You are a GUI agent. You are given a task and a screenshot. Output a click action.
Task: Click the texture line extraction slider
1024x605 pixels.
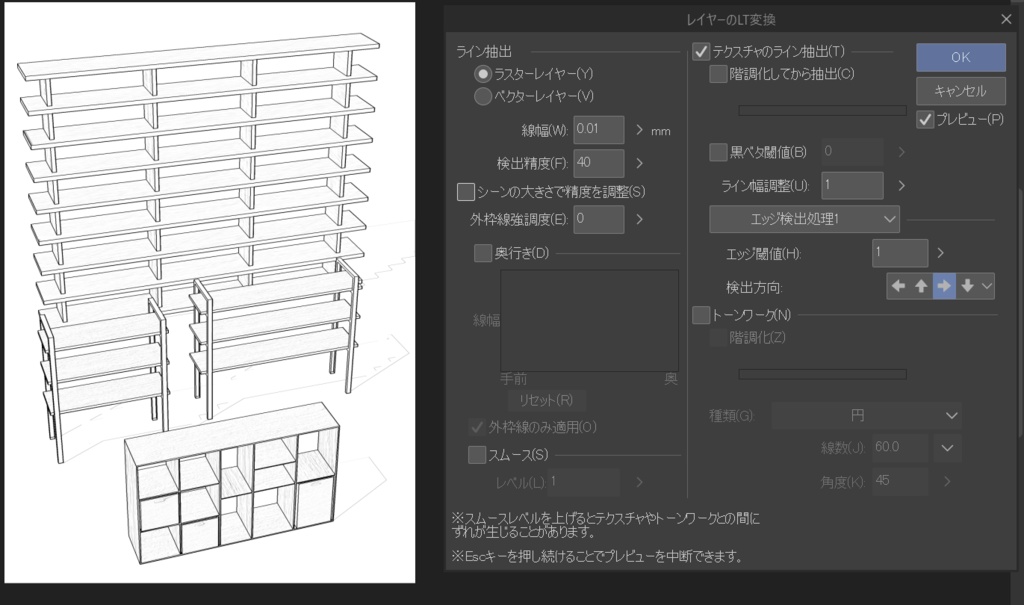tap(821, 110)
